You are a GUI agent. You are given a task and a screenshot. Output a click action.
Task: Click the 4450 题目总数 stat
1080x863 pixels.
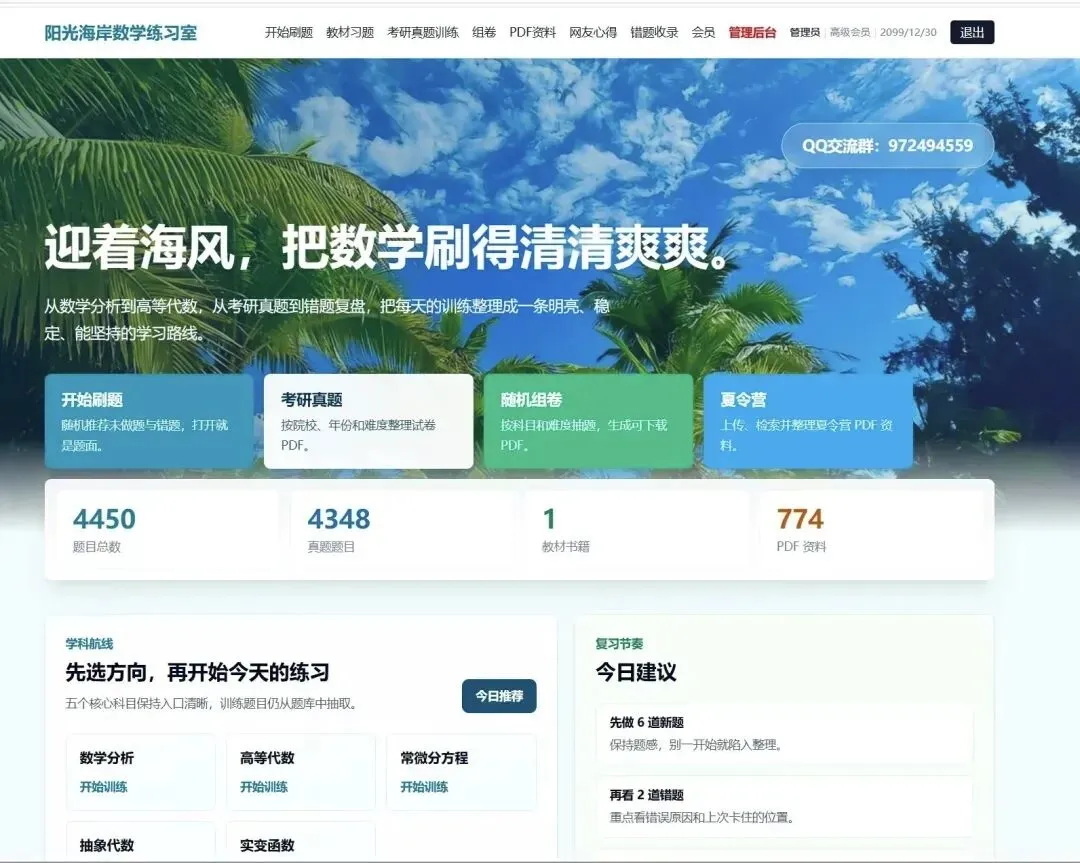tap(167, 529)
